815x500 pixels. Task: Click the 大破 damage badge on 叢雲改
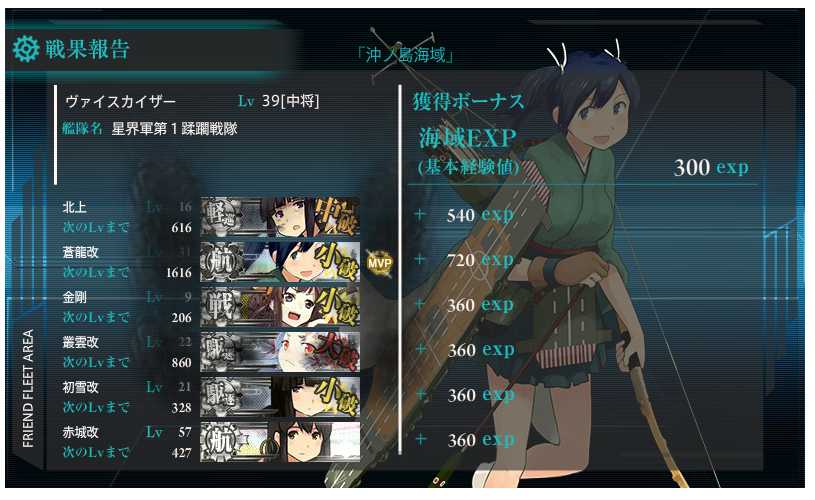click(x=338, y=352)
